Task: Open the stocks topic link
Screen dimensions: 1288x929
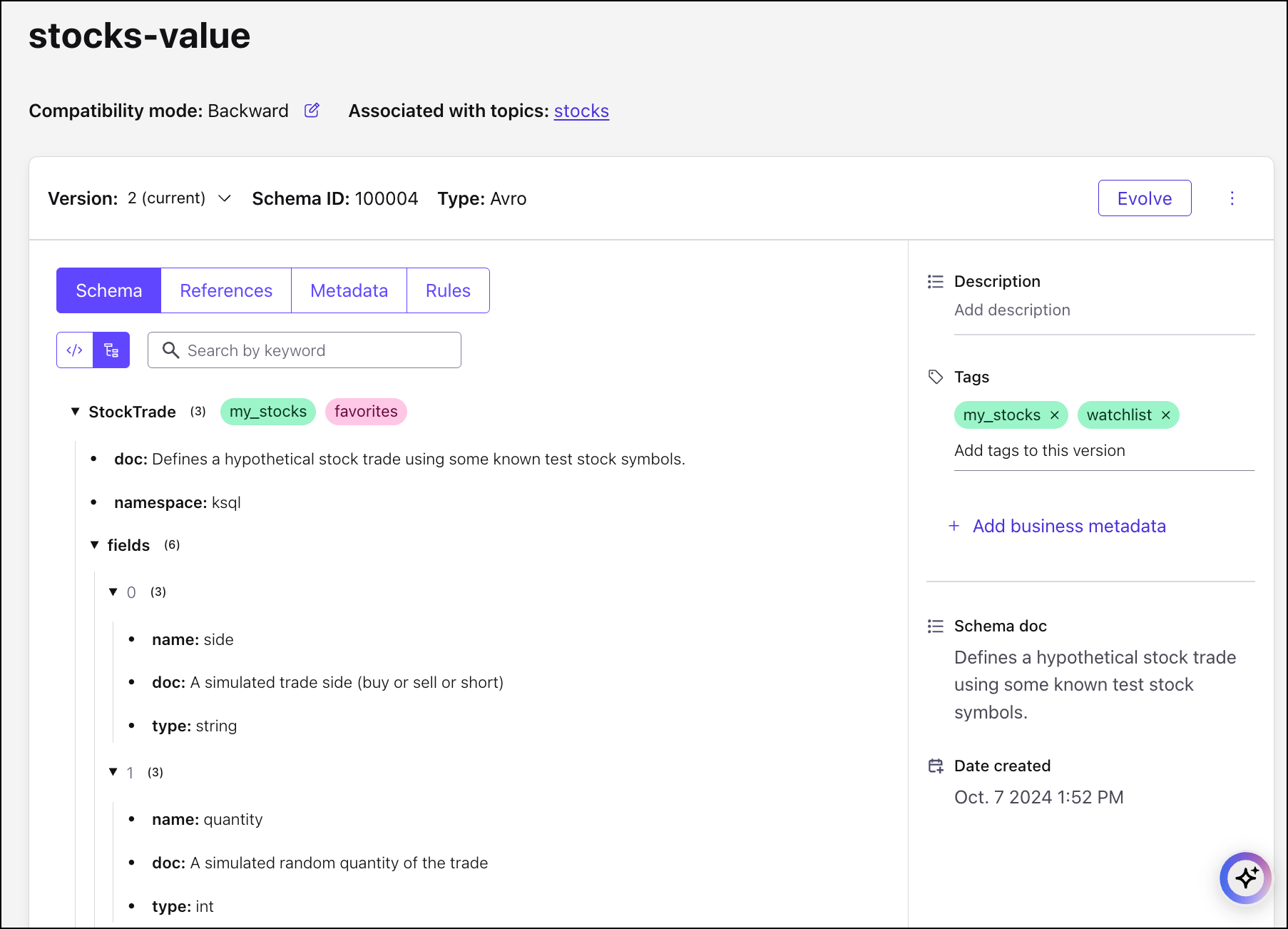Action: click(581, 111)
